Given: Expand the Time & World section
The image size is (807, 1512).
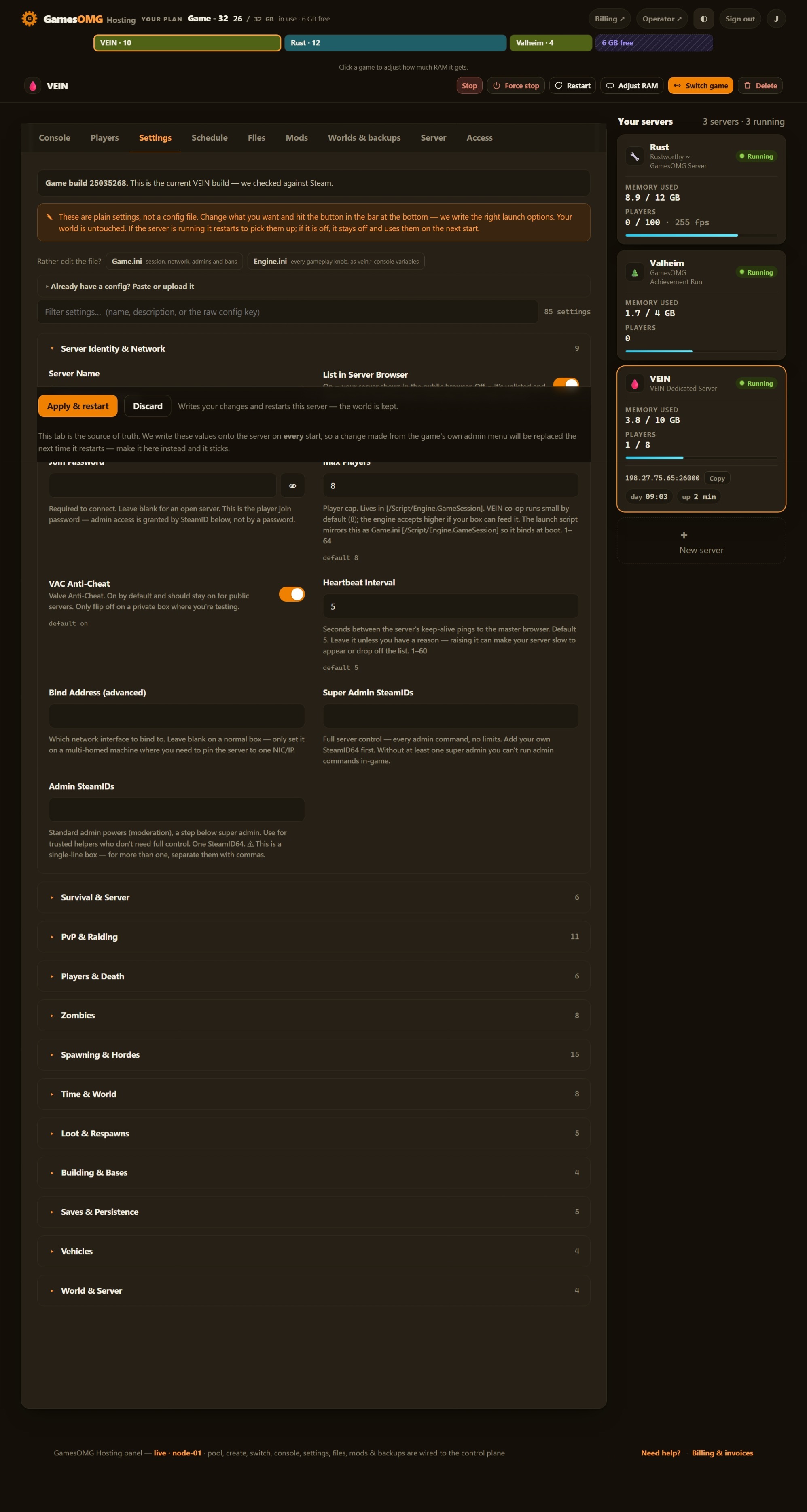Looking at the screenshot, I should point(313,1094).
